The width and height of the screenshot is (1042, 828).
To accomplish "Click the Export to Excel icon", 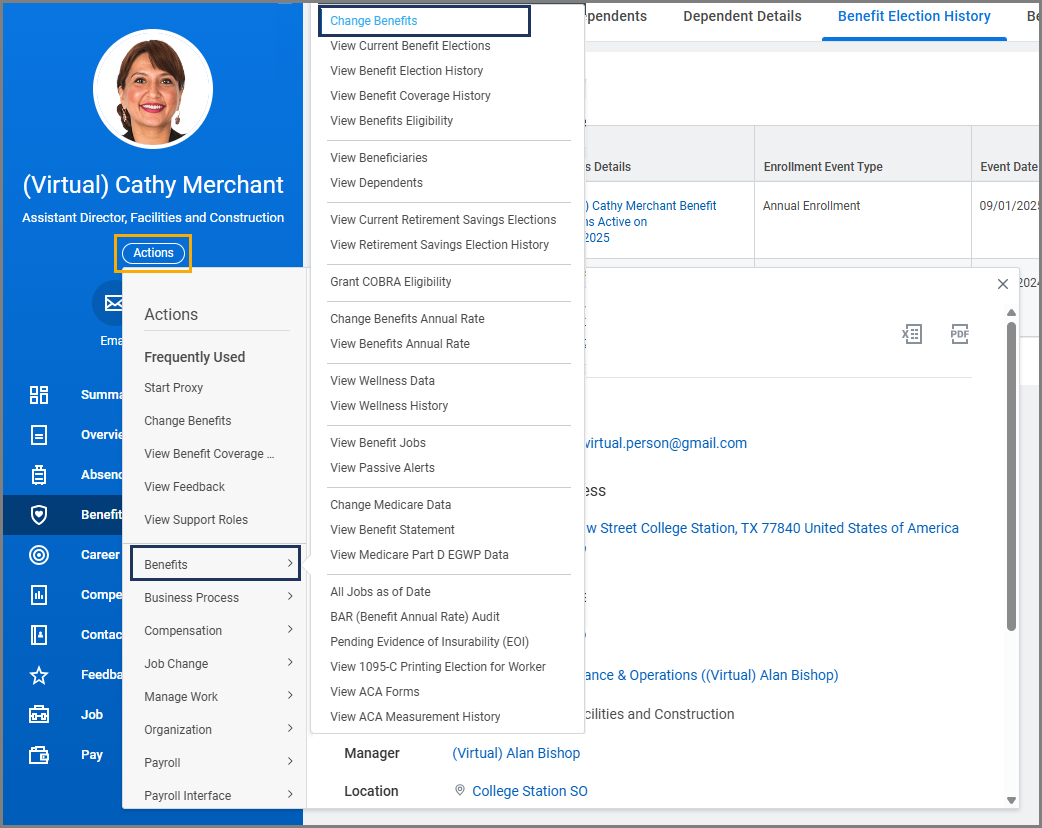I will 911,334.
